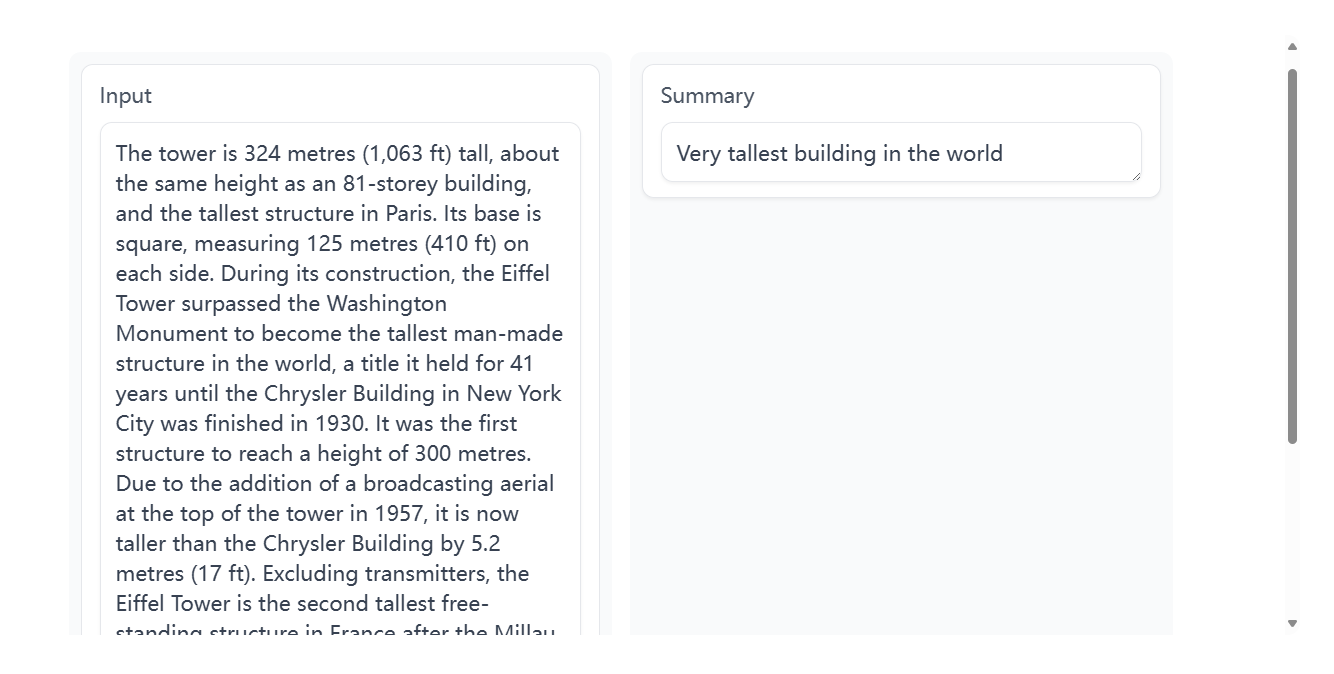Click "New York" in the input text
The width and height of the screenshot is (1334, 674).
[x=514, y=394]
